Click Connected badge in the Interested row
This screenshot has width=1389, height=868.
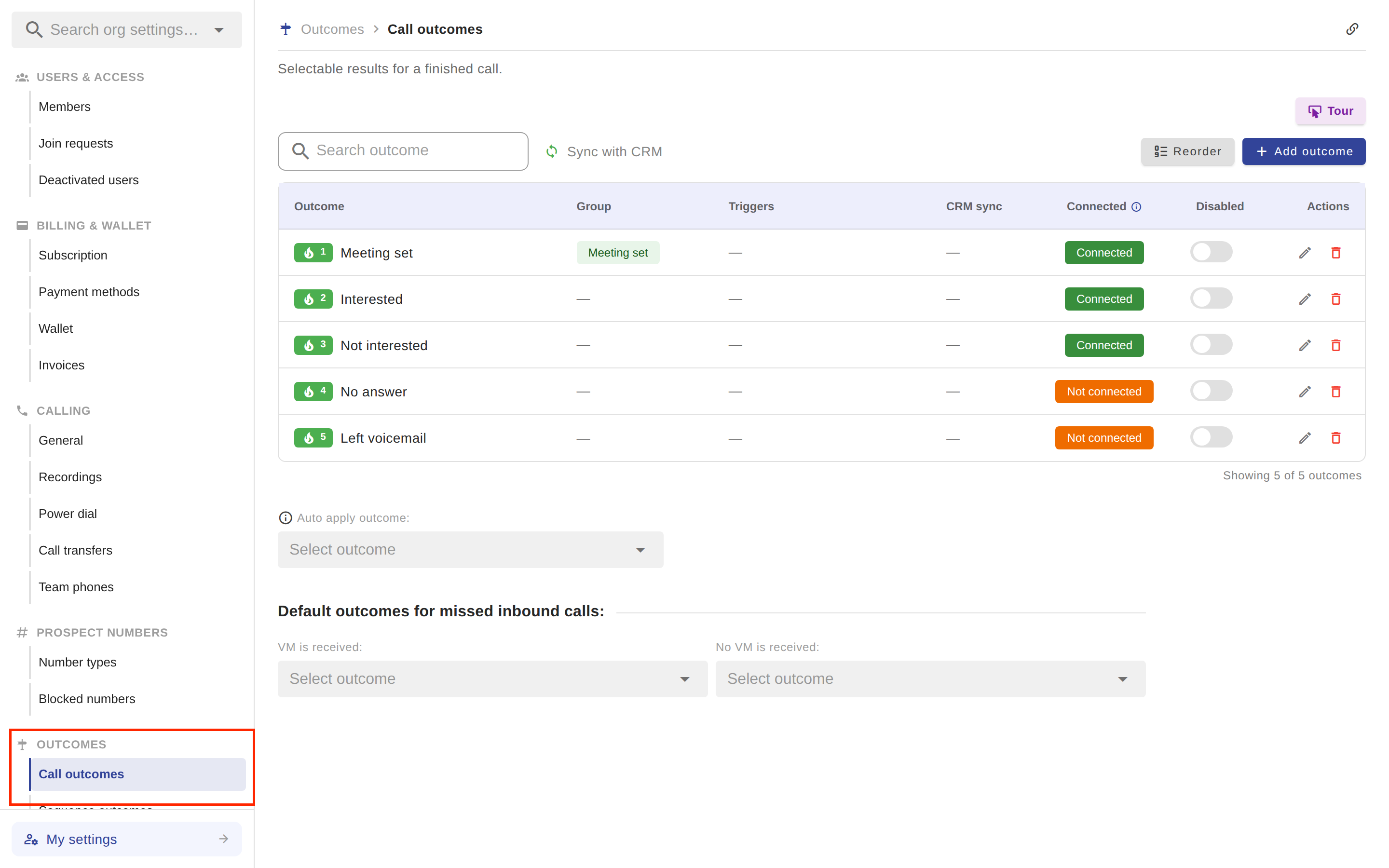pos(1104,299)
